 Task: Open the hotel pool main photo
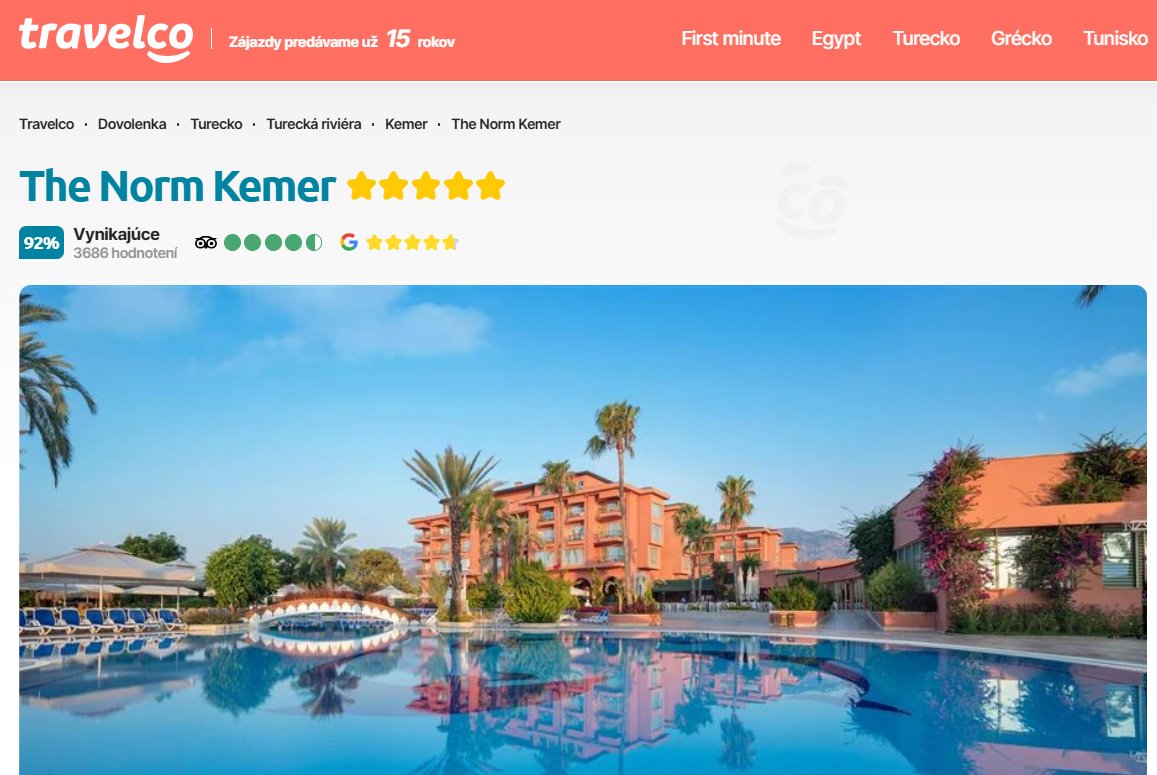(583, 530)
